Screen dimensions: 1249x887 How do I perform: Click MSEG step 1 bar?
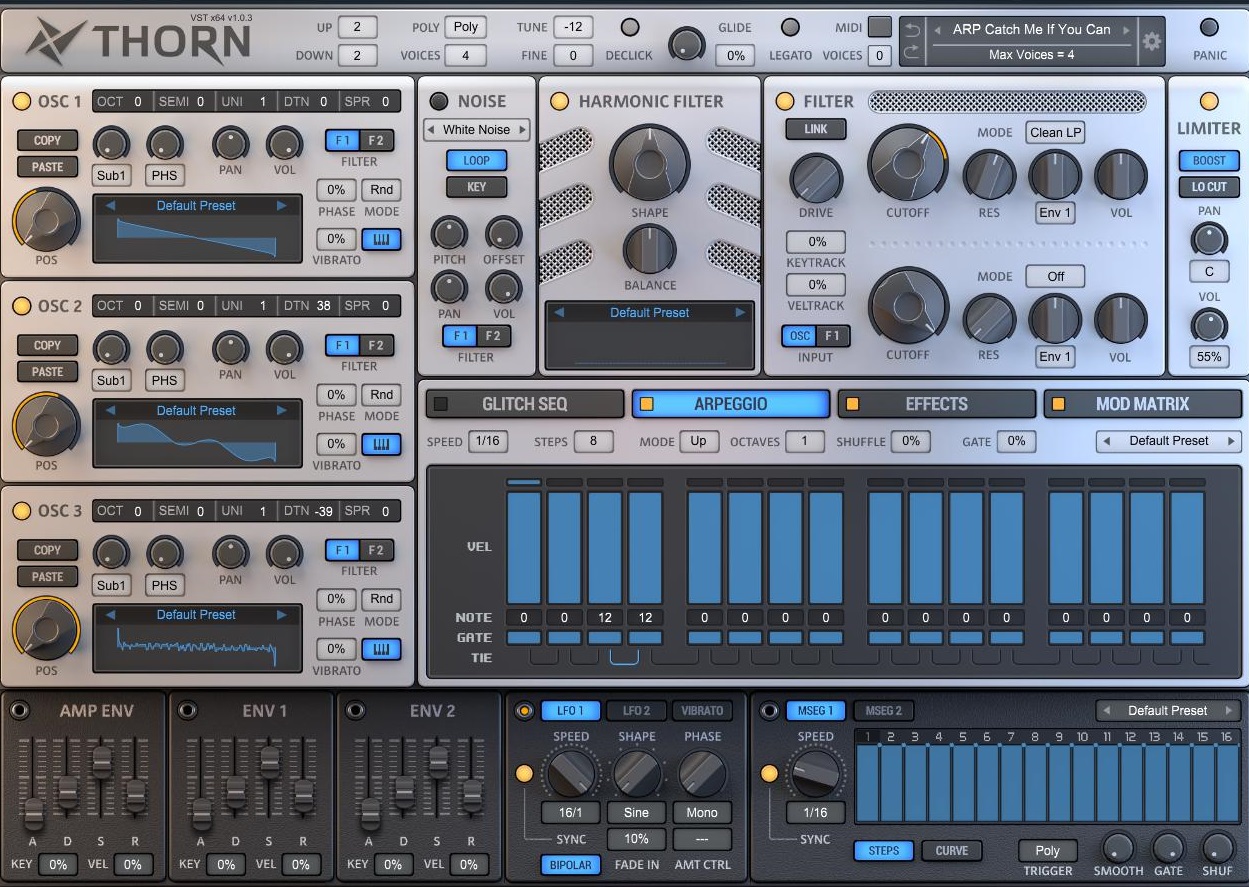coord(867,782)
